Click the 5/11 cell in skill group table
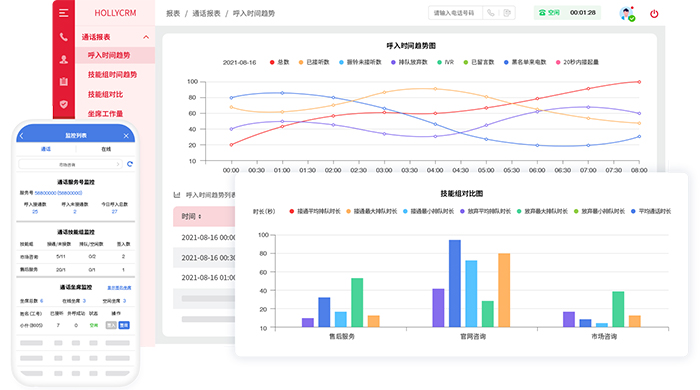This screenshot has height=390, width=700. (61, 257)
